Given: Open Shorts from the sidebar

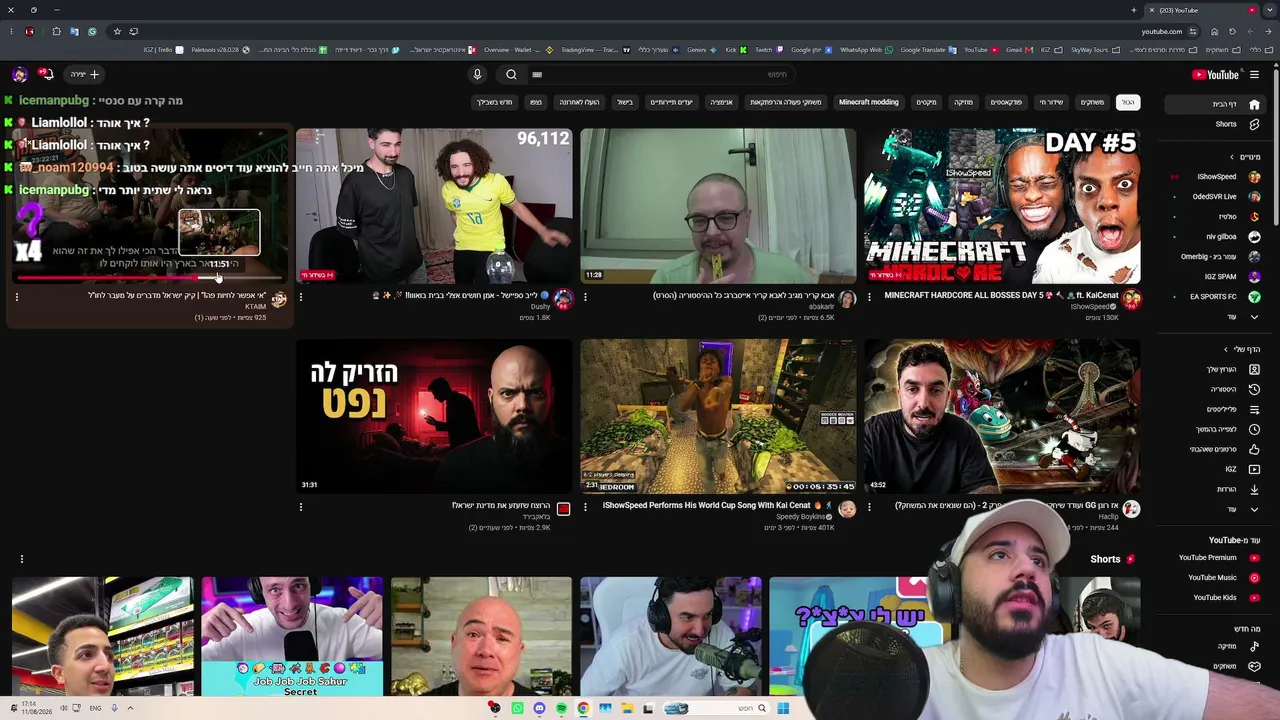Looking at the screenshot, I should click(x=1217, y=124).
